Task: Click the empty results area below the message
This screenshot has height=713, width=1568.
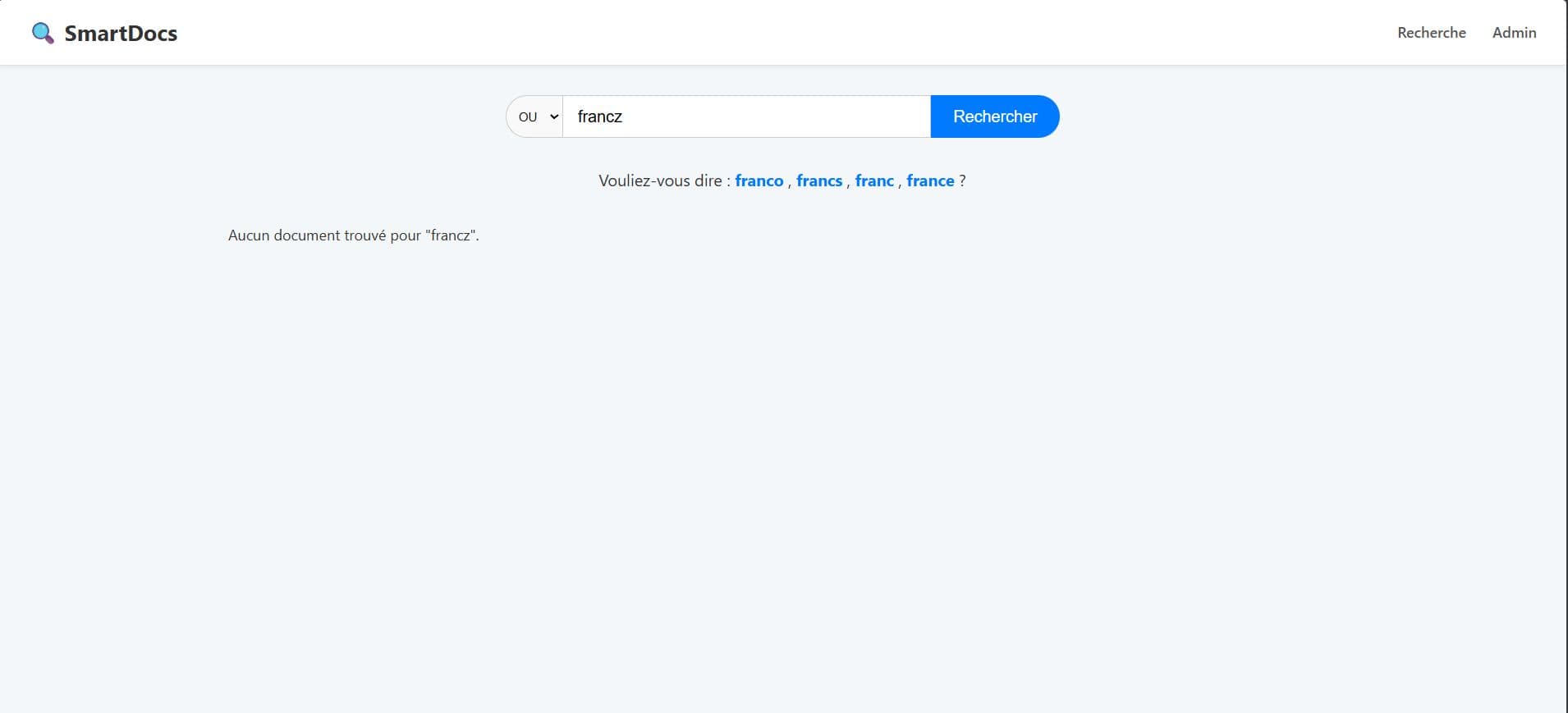Action: pyautogui.click(x=784, y=476)
